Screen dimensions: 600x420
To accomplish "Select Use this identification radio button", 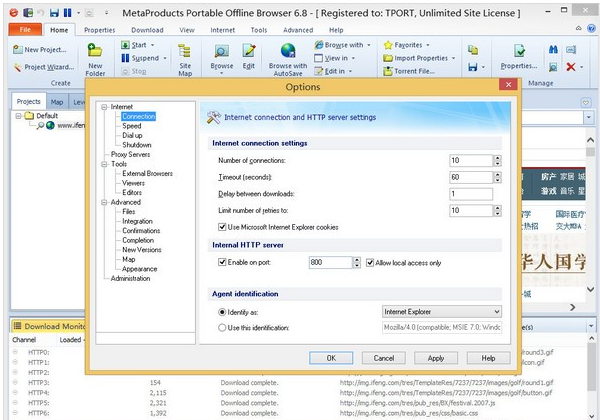I will (x=222, y=328).
